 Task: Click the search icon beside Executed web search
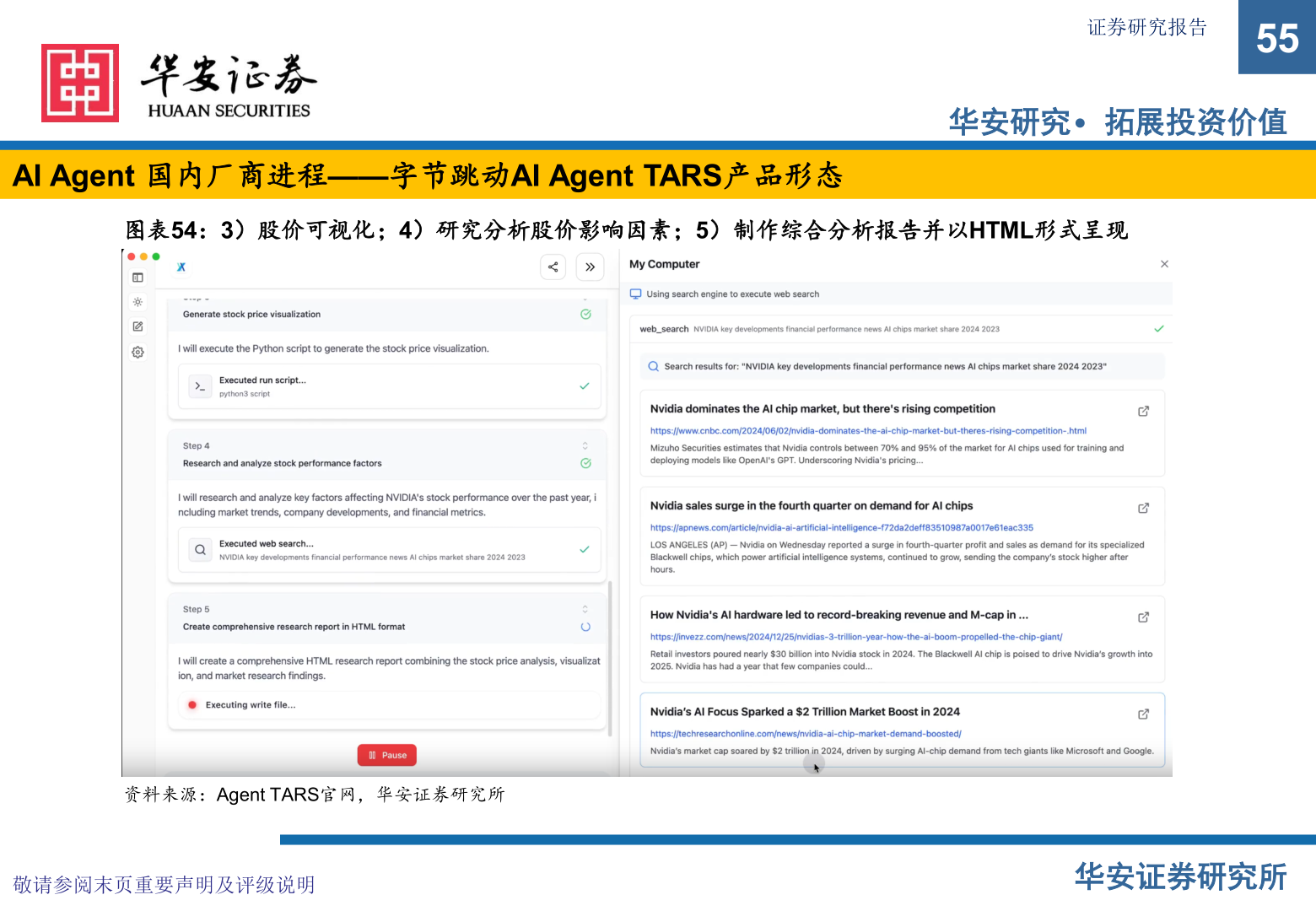pos(200,550)
